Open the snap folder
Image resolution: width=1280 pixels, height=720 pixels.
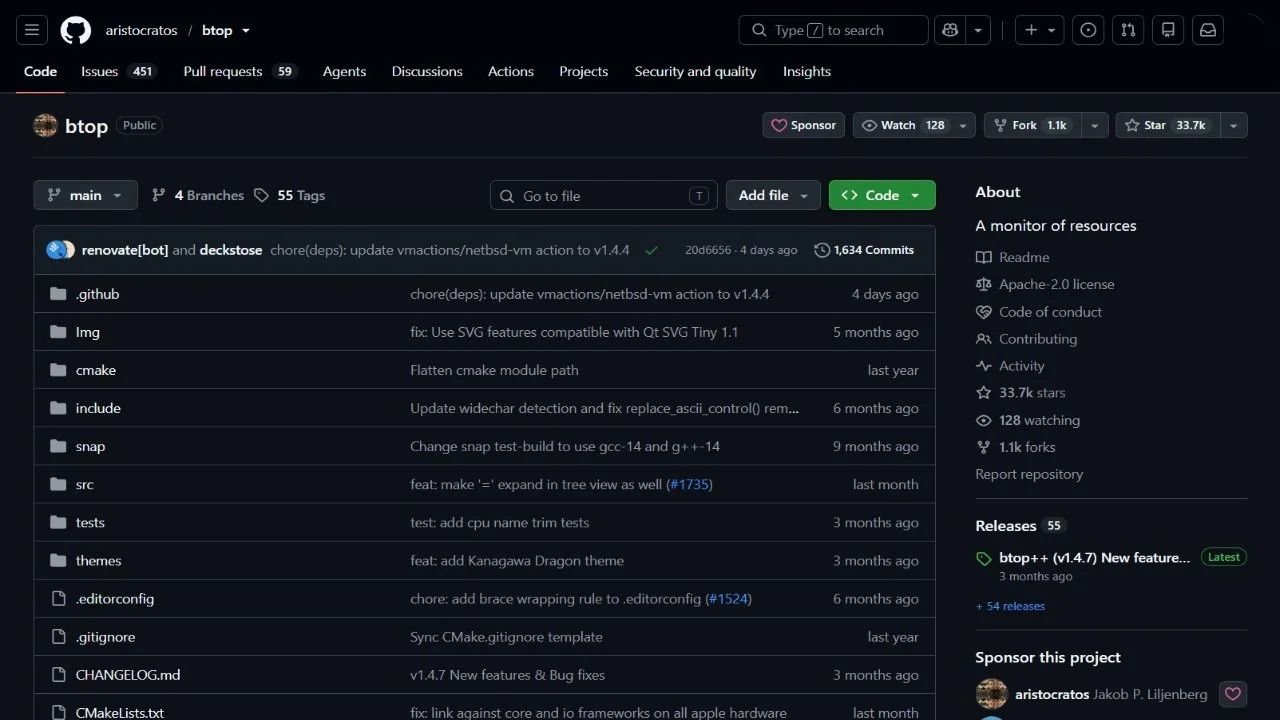click(x=90, y=446)
